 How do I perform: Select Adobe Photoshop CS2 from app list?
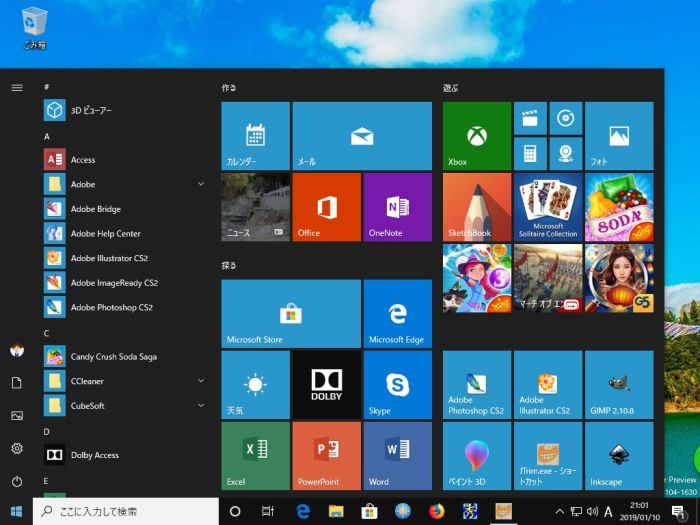tap(110, 308)
